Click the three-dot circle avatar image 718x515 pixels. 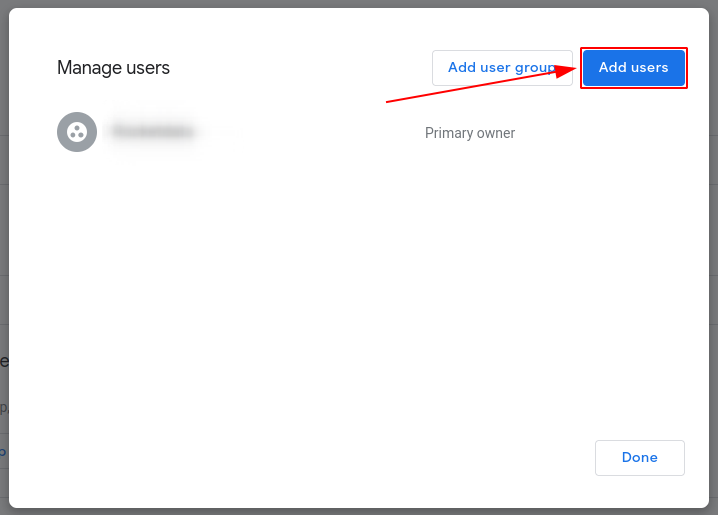pyautogui.click(x=77, y=132)
